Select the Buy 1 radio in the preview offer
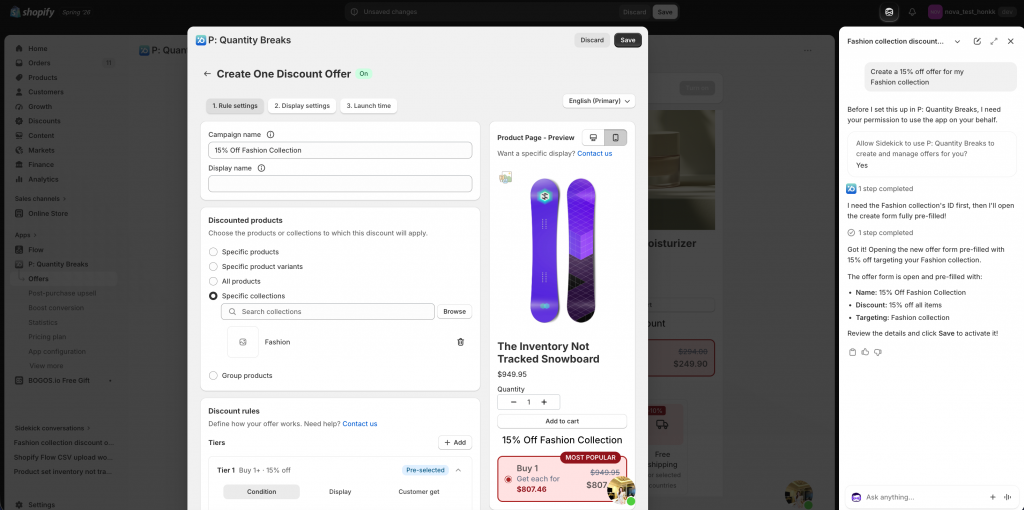 (508, 479)
